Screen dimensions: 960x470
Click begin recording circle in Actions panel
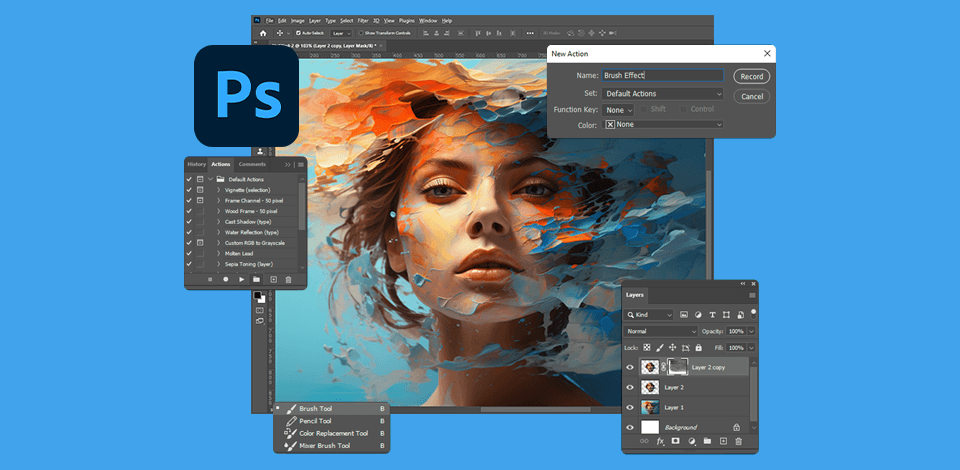pyautogui.click(x=225, y=279)
